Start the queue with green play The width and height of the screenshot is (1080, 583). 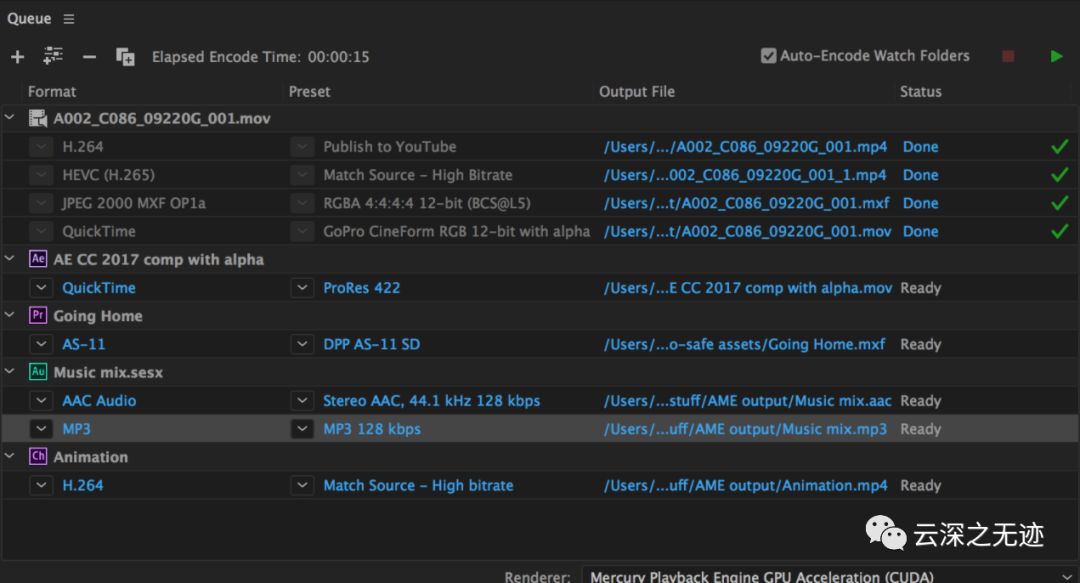coord(1056,56)
